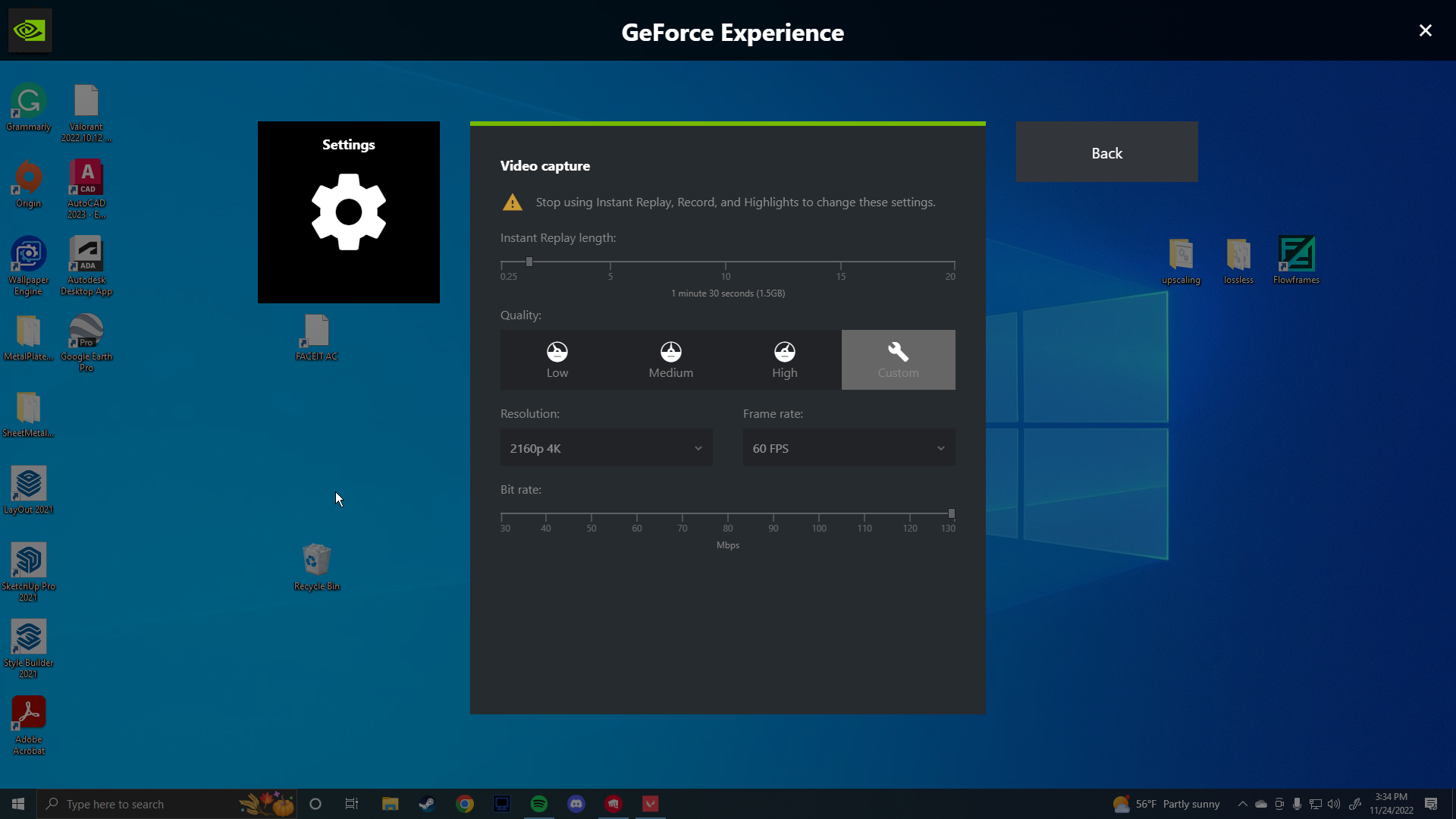
Task: Select High quality preset
Action: [x=785, y=359]
